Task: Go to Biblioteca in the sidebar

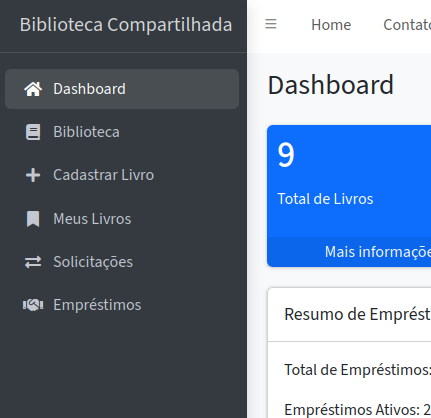Action: click(122, 132)
